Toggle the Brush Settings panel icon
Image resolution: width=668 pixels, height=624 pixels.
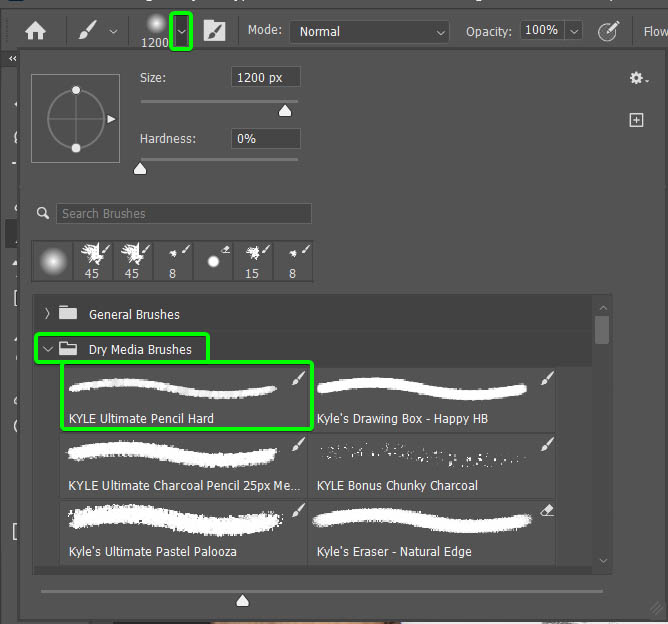tap(214, 31)
